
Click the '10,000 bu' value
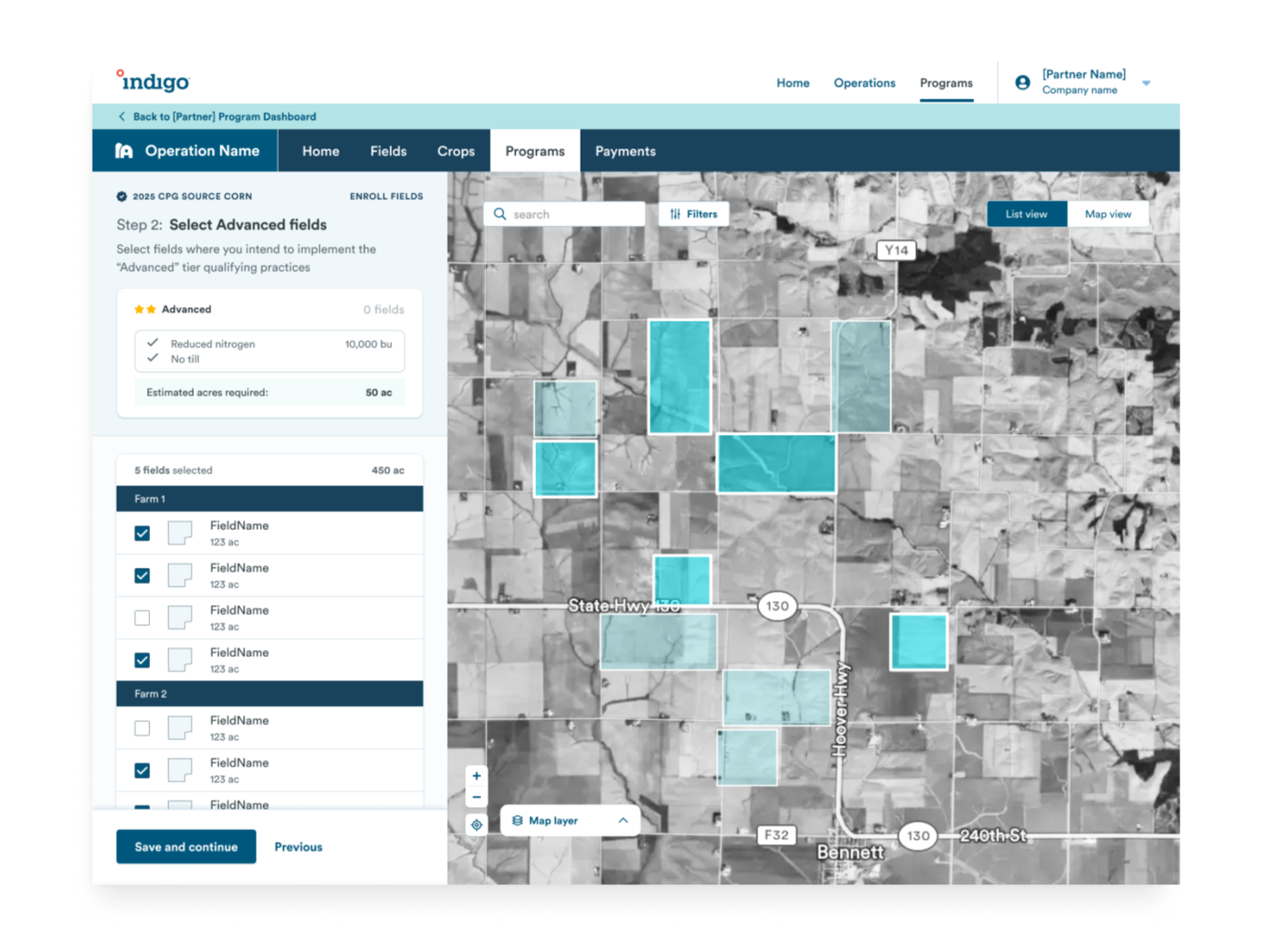click(369, 344)
